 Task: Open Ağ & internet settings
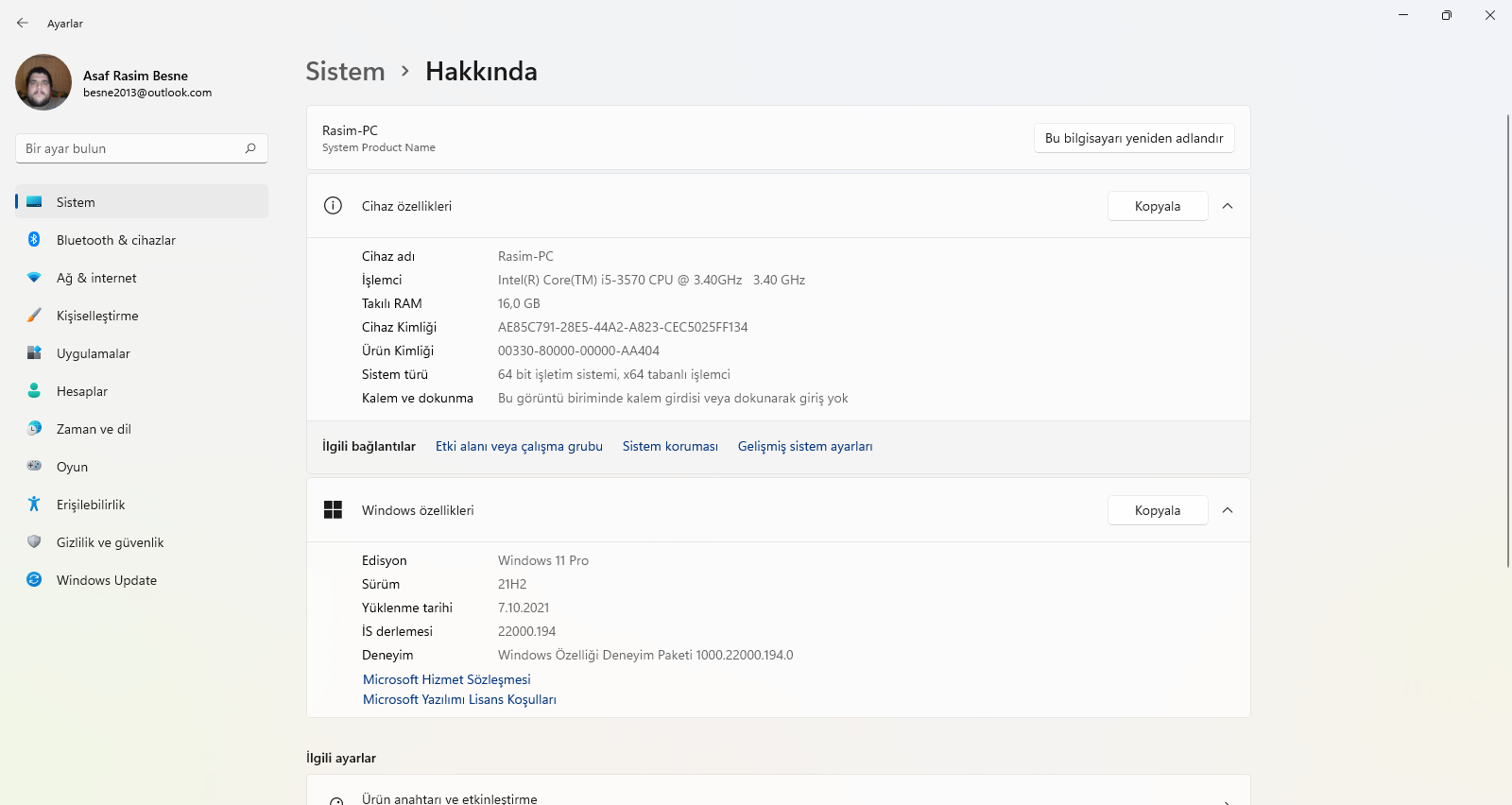tap(142, 278)
